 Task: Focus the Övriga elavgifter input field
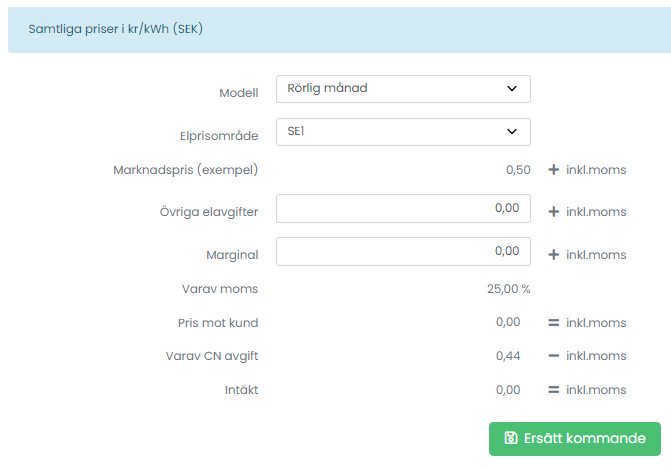coord(403,208)
